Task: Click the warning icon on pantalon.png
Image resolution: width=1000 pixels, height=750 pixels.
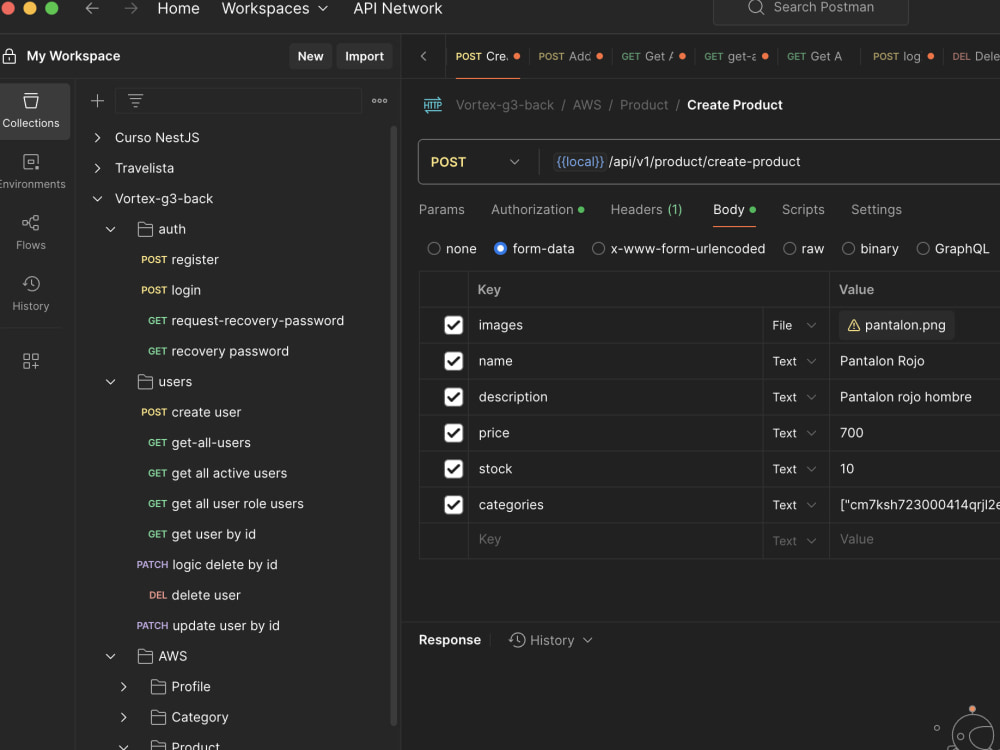Action: click(853, 325)
